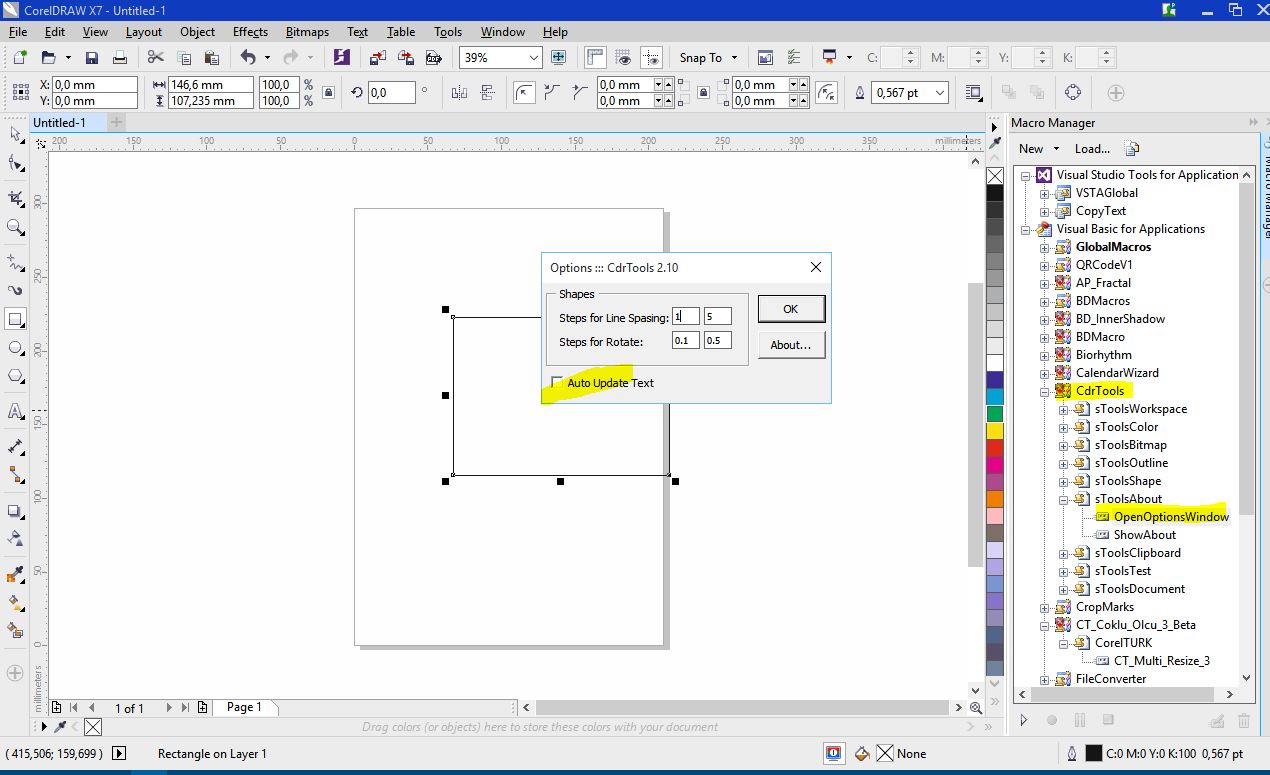1270x775 pixels.
Task: Select the Zoom magnifier tool
Action: 15,228
